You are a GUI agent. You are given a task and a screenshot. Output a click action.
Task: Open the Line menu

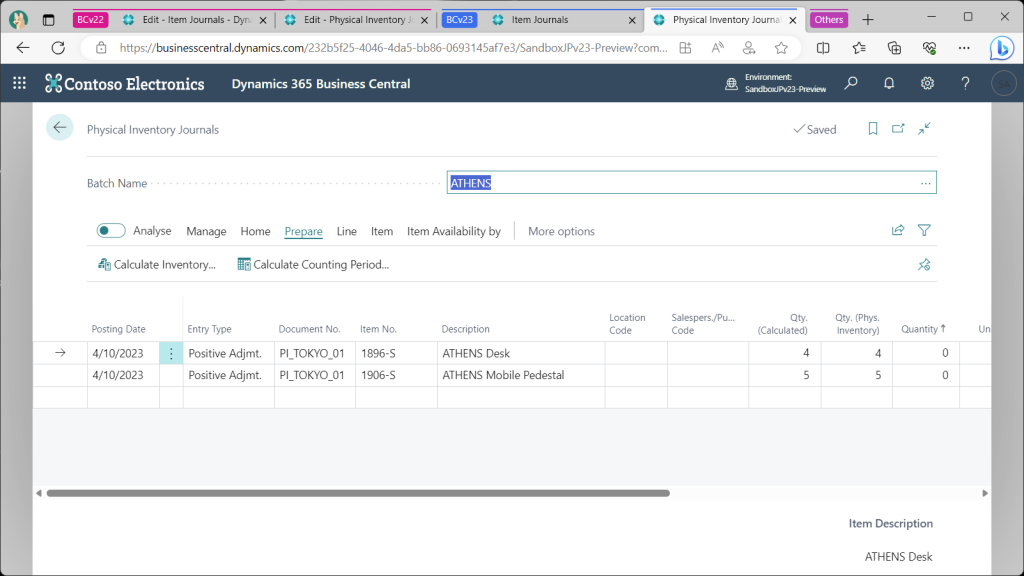[x=347, y=231]
